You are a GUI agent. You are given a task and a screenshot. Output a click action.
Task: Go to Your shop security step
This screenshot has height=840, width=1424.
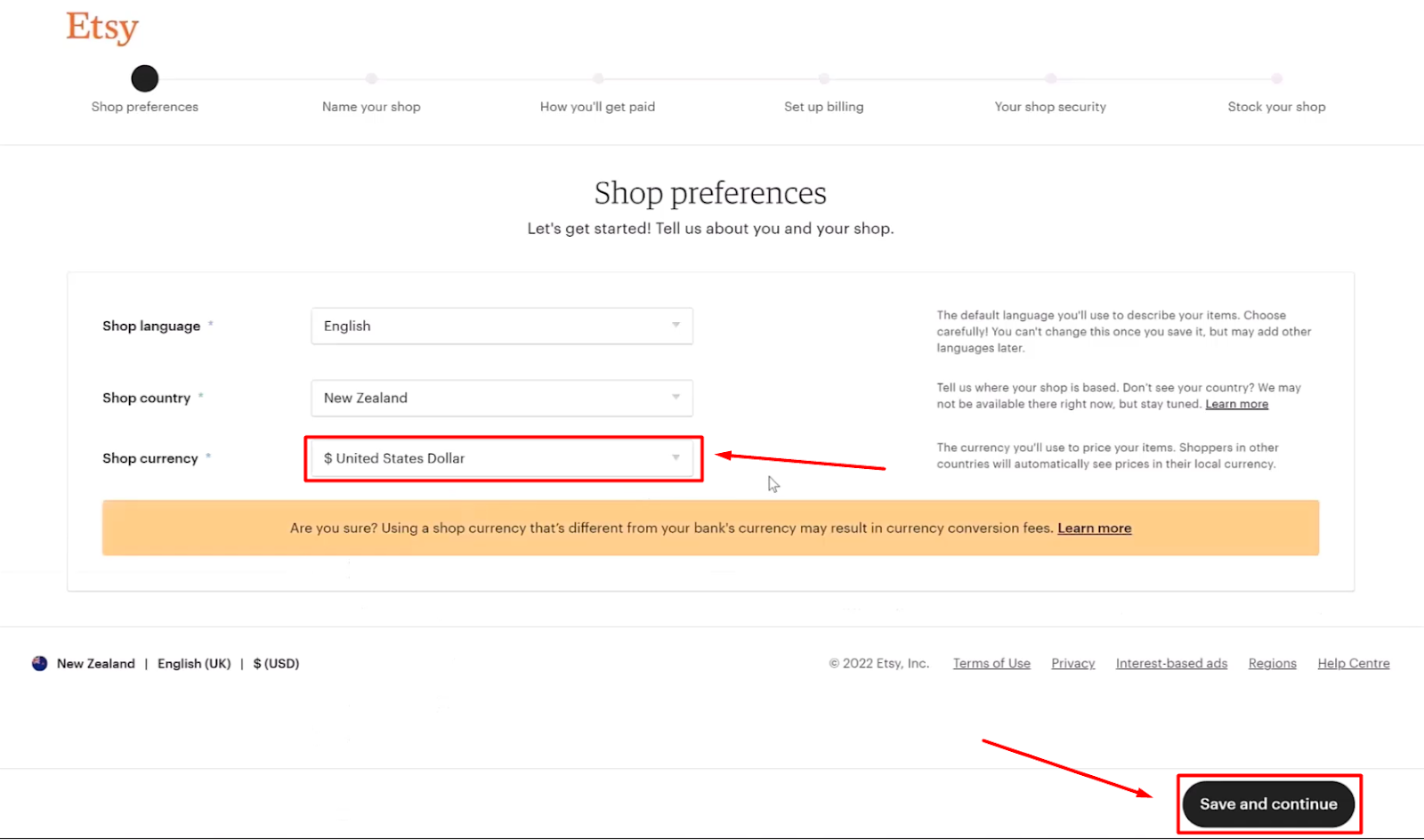[1050, 107]
